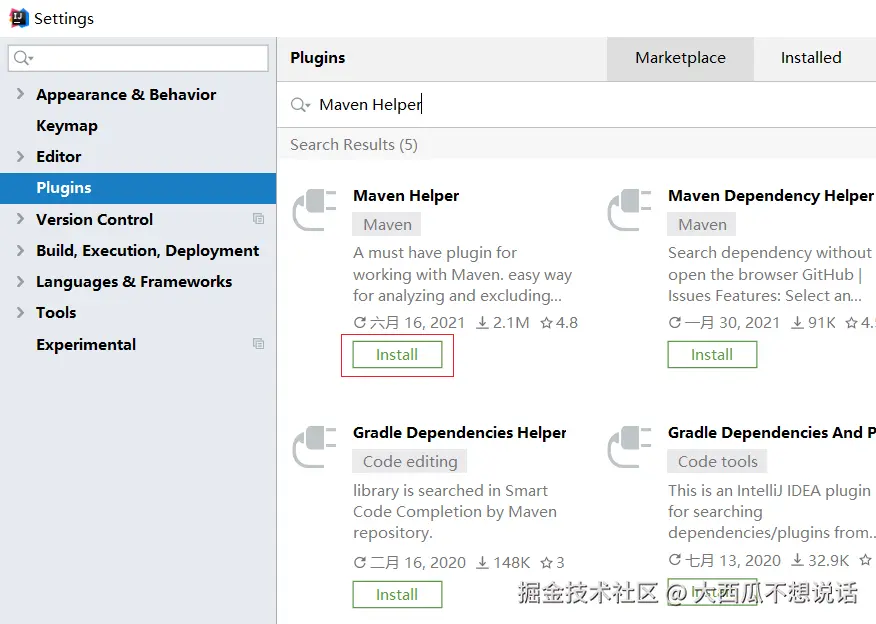Expand Appearance & Behavior section
The image size is (876, 624).
tap(20, 94)
